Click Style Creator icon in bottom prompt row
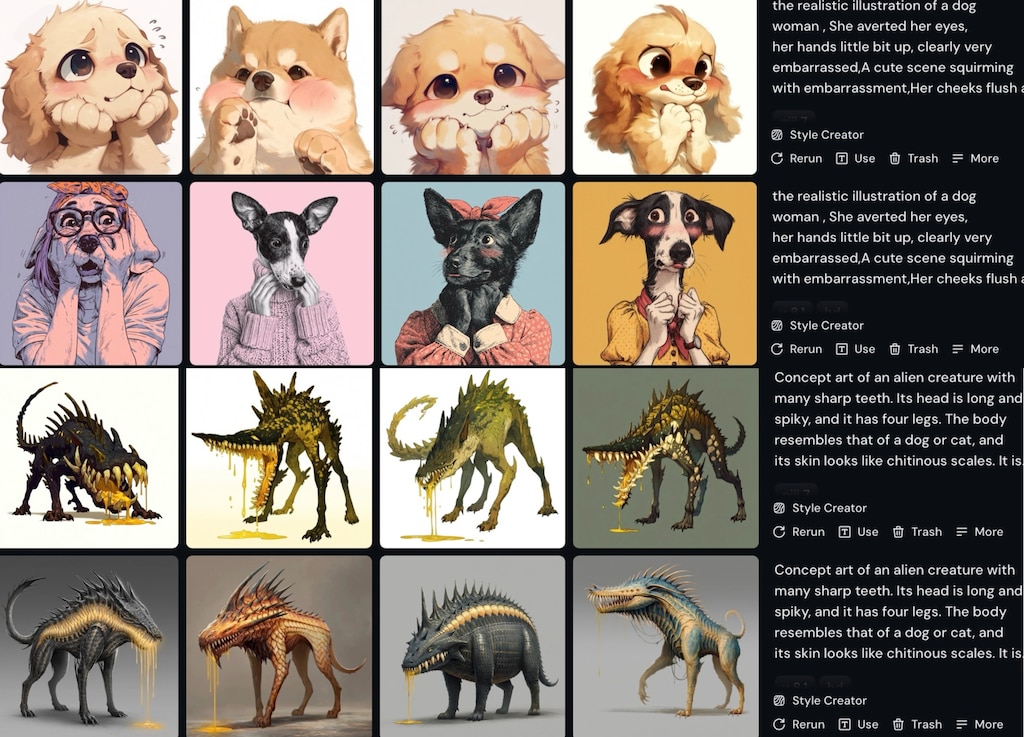Viewport: 1024px width, 737px height. pos(779,700)
